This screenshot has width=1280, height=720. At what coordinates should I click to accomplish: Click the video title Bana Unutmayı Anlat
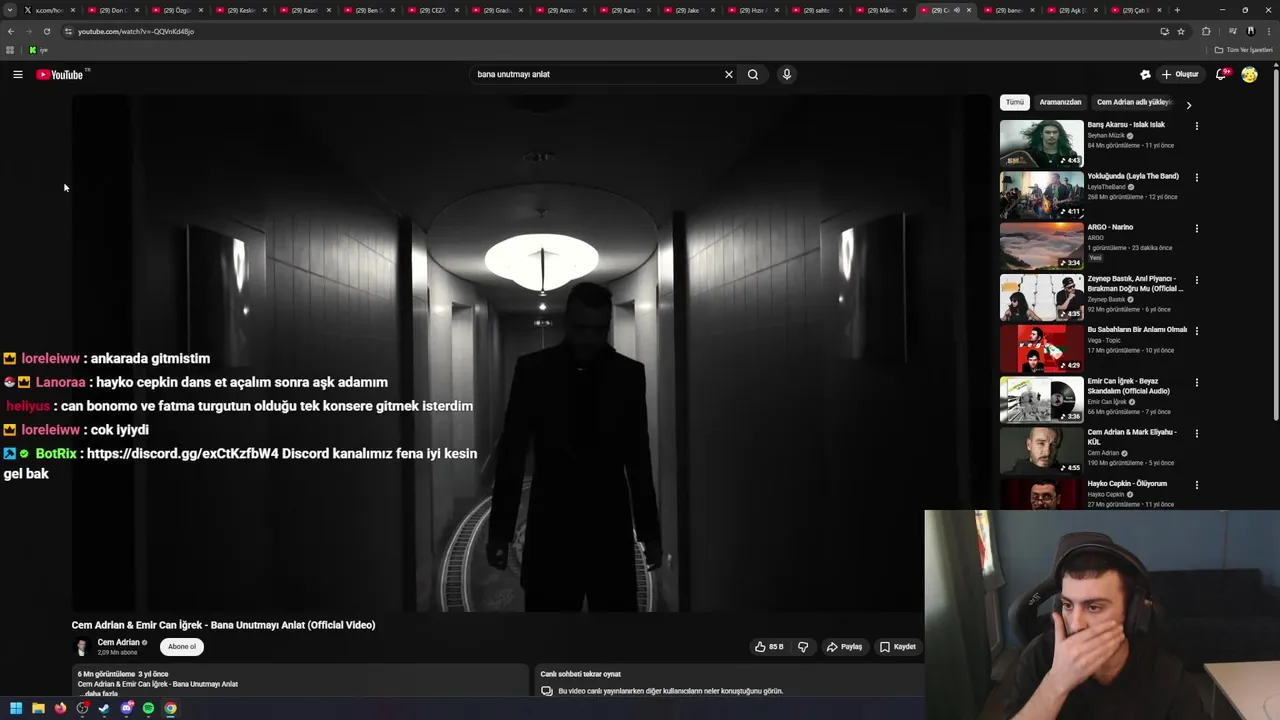223,625
